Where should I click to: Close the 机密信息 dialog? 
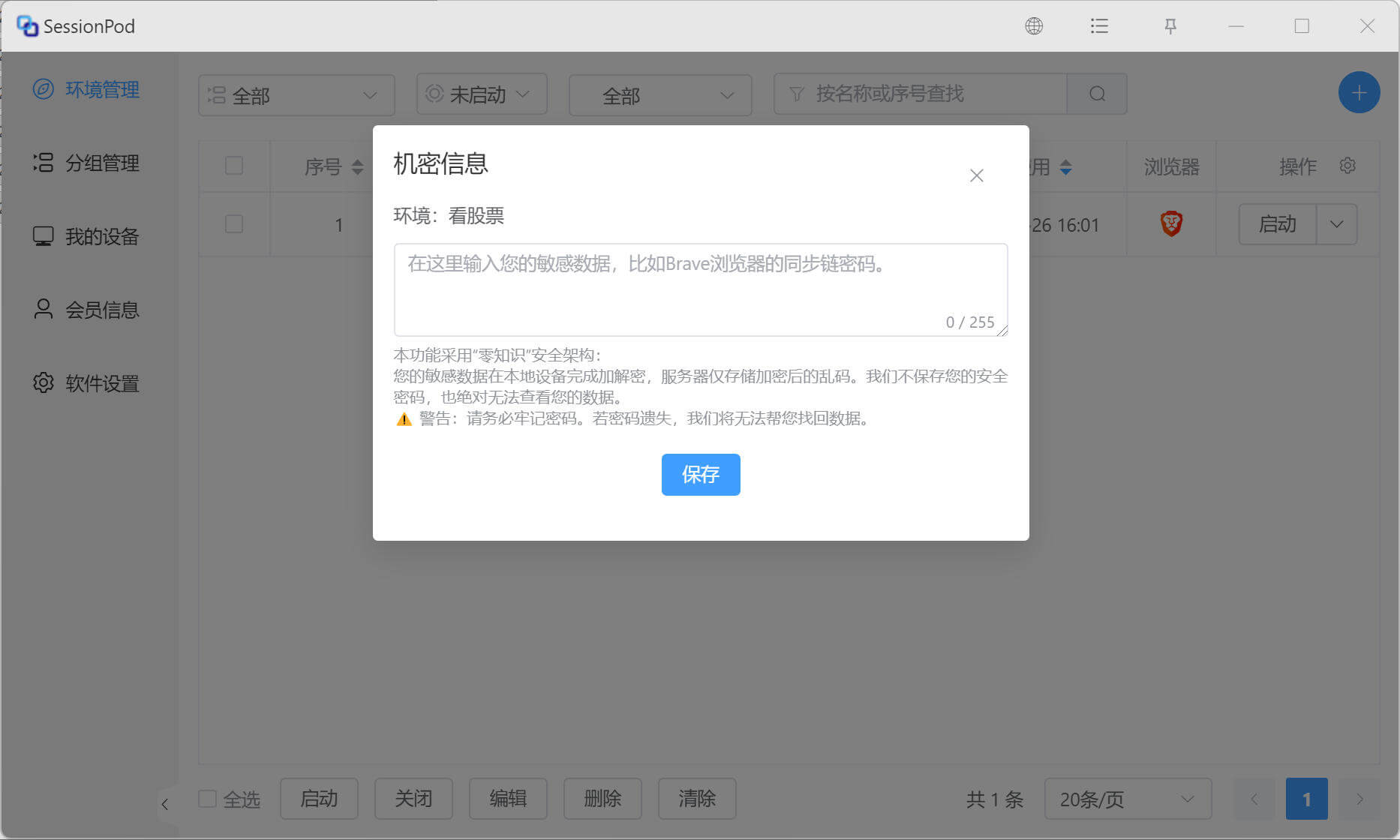click(976, 175)
